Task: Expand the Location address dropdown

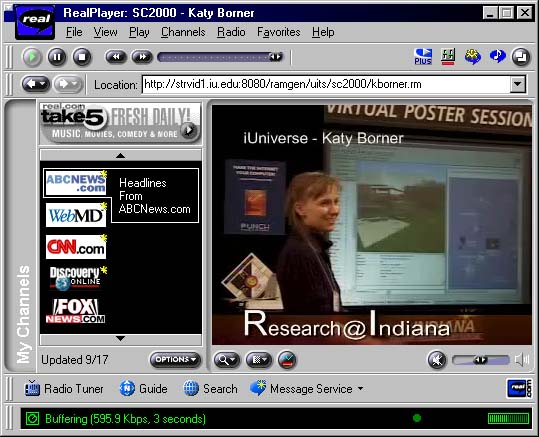Action: click(518, 84)
